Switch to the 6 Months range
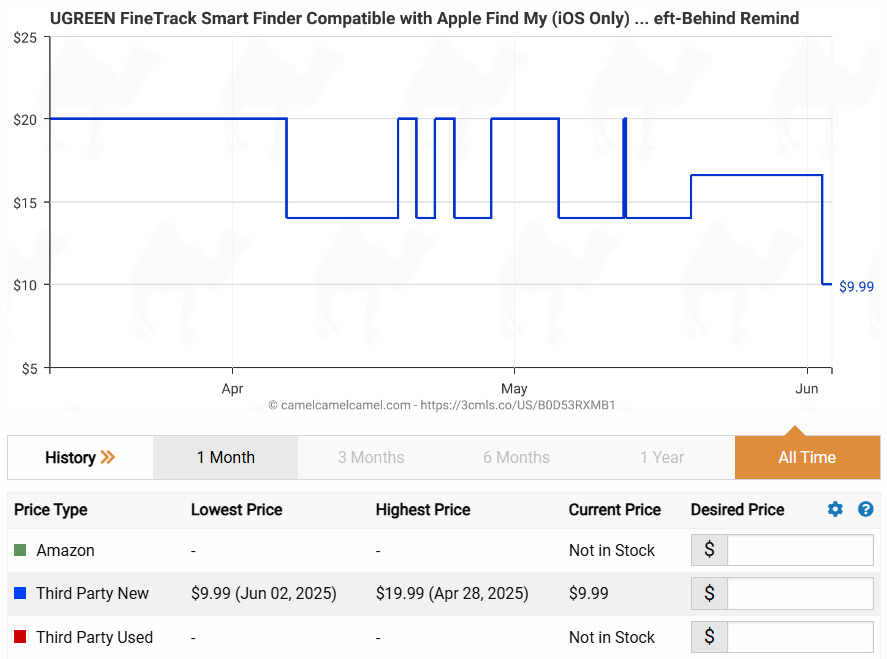The height and width of the screenshot is (659, 887). pos(516,457)
